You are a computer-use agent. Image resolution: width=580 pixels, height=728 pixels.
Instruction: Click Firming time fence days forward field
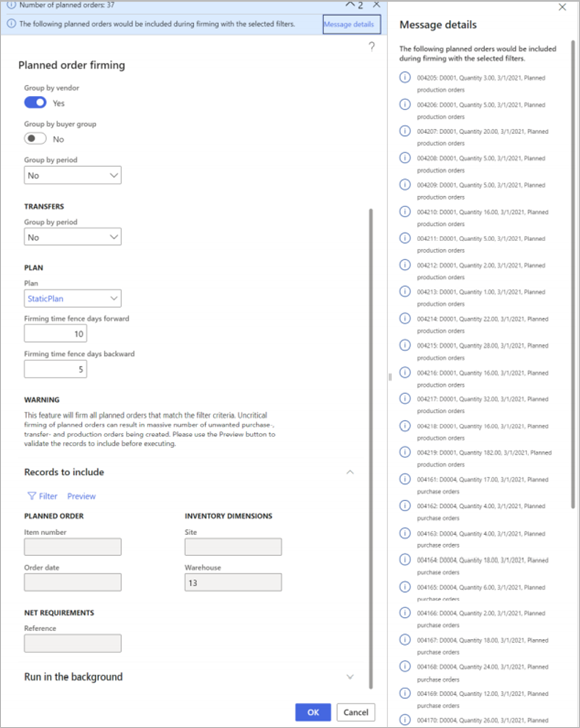55,333
